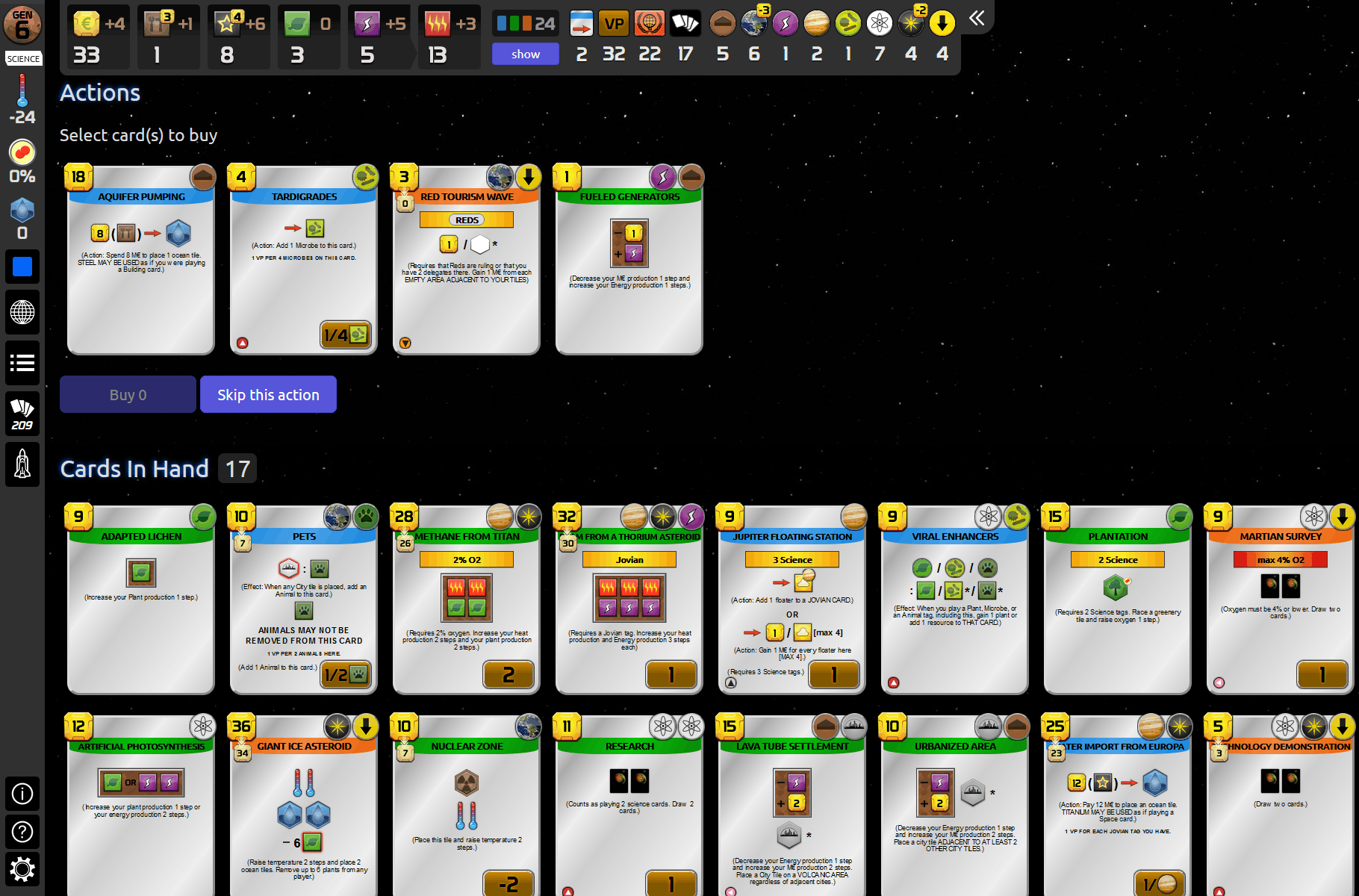Image resolution: width=1359 pixels, height=896 pixels.
Task: Click the Viral Enhancers card
Action: 955,600
